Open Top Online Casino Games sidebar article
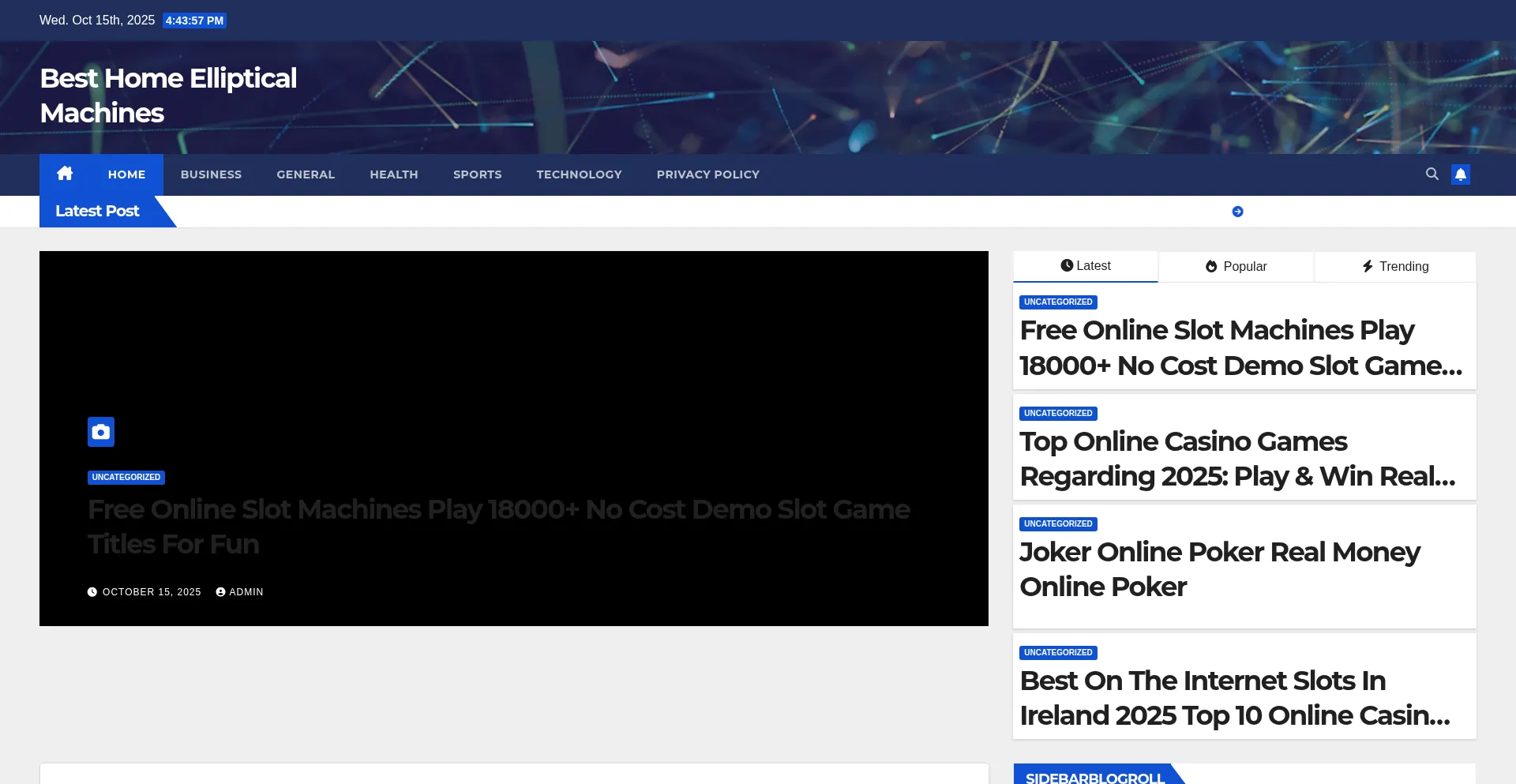 click(x=1237, y=459)
